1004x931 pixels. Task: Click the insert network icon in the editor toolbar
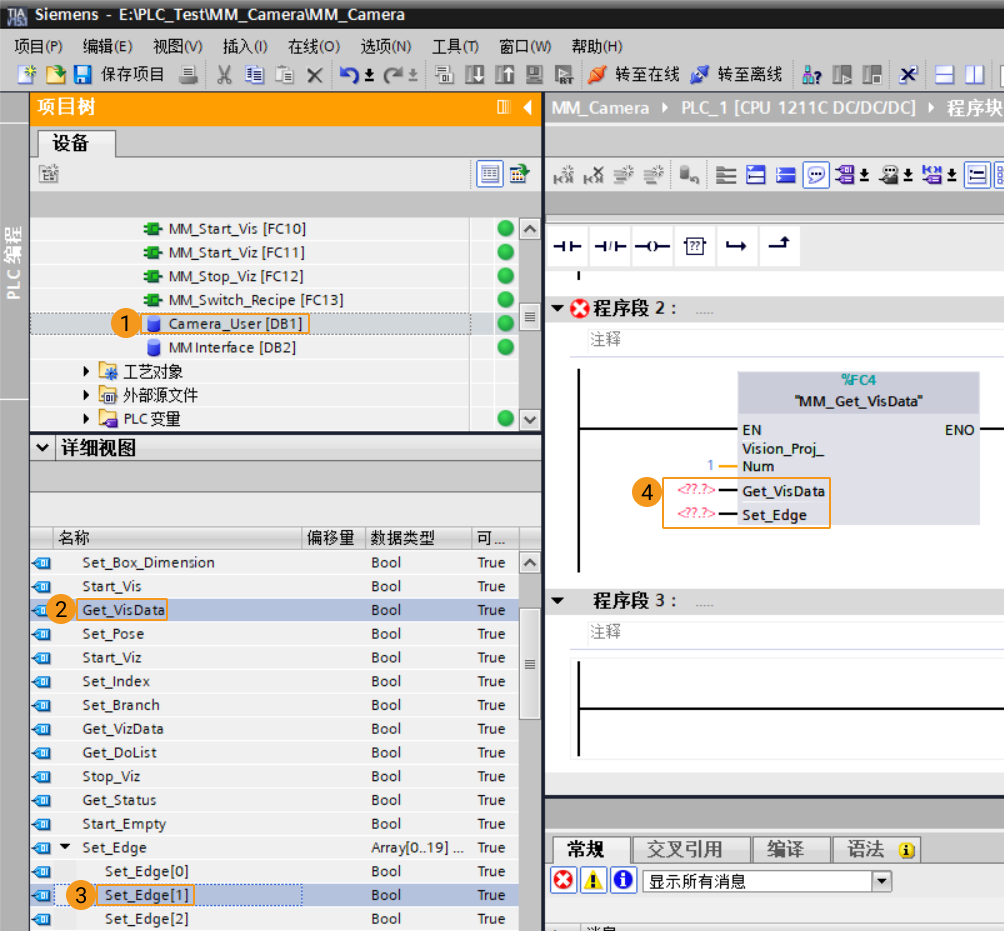(x=563, y=175)
